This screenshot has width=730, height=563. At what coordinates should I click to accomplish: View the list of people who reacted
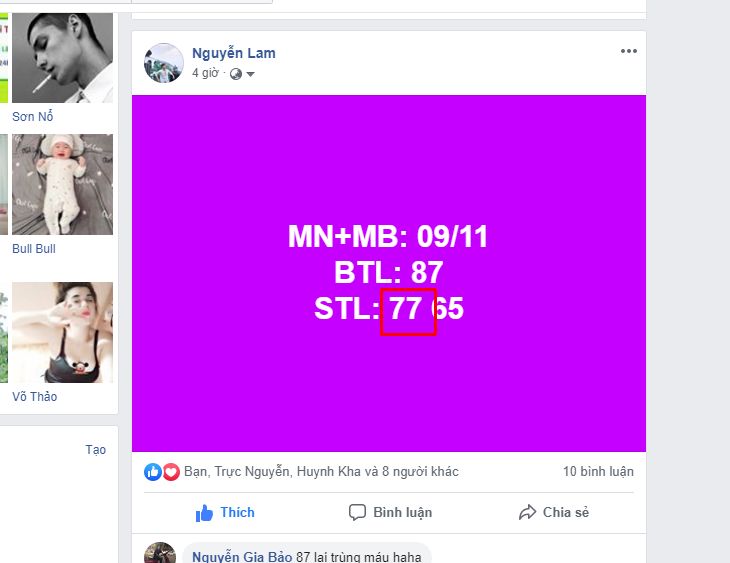click(321, 472)
